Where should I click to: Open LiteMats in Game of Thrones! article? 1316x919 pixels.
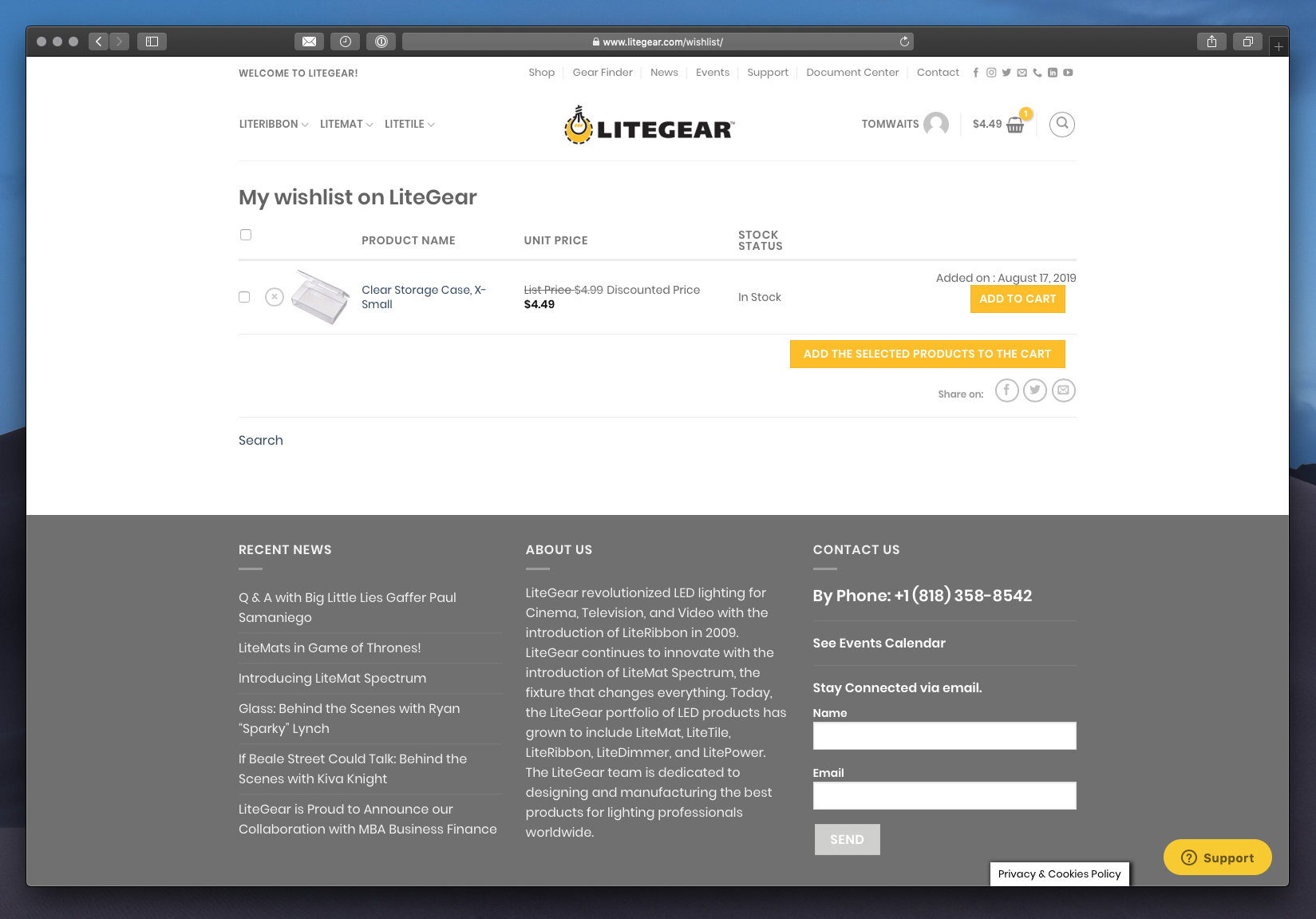tap(330, 648)
